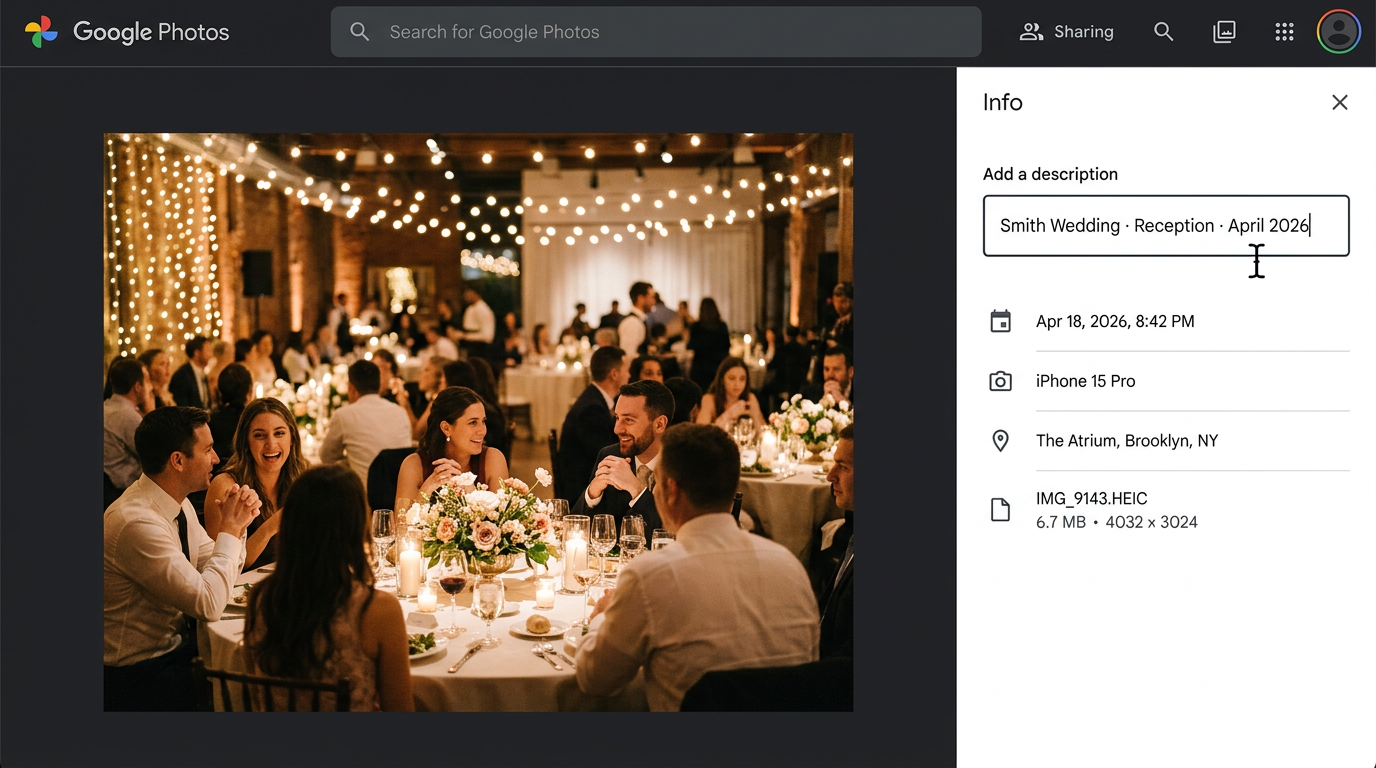
Task: Select the camera icon beside iPhone 15 Pro
Action: pyautogui.click(x=1000, y=381)
